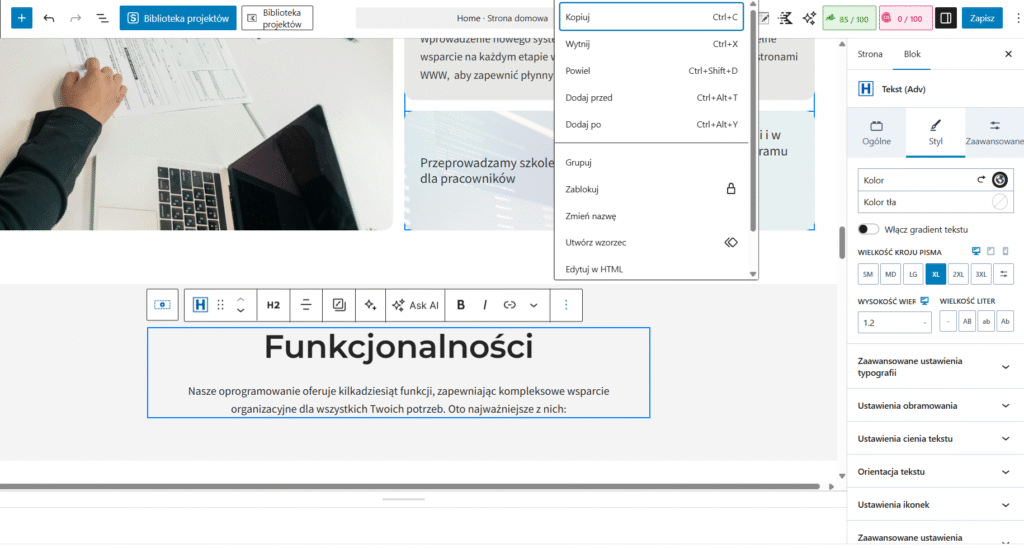
Task: Enable the 'Włącz gradient tekstu' switch
Action: click(868, 229)
